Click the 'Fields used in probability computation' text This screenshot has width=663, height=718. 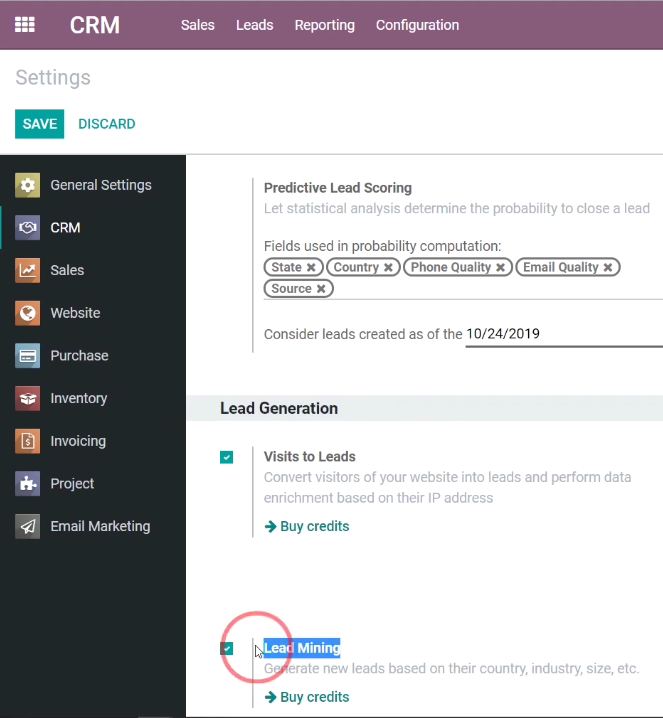(382, 246)
